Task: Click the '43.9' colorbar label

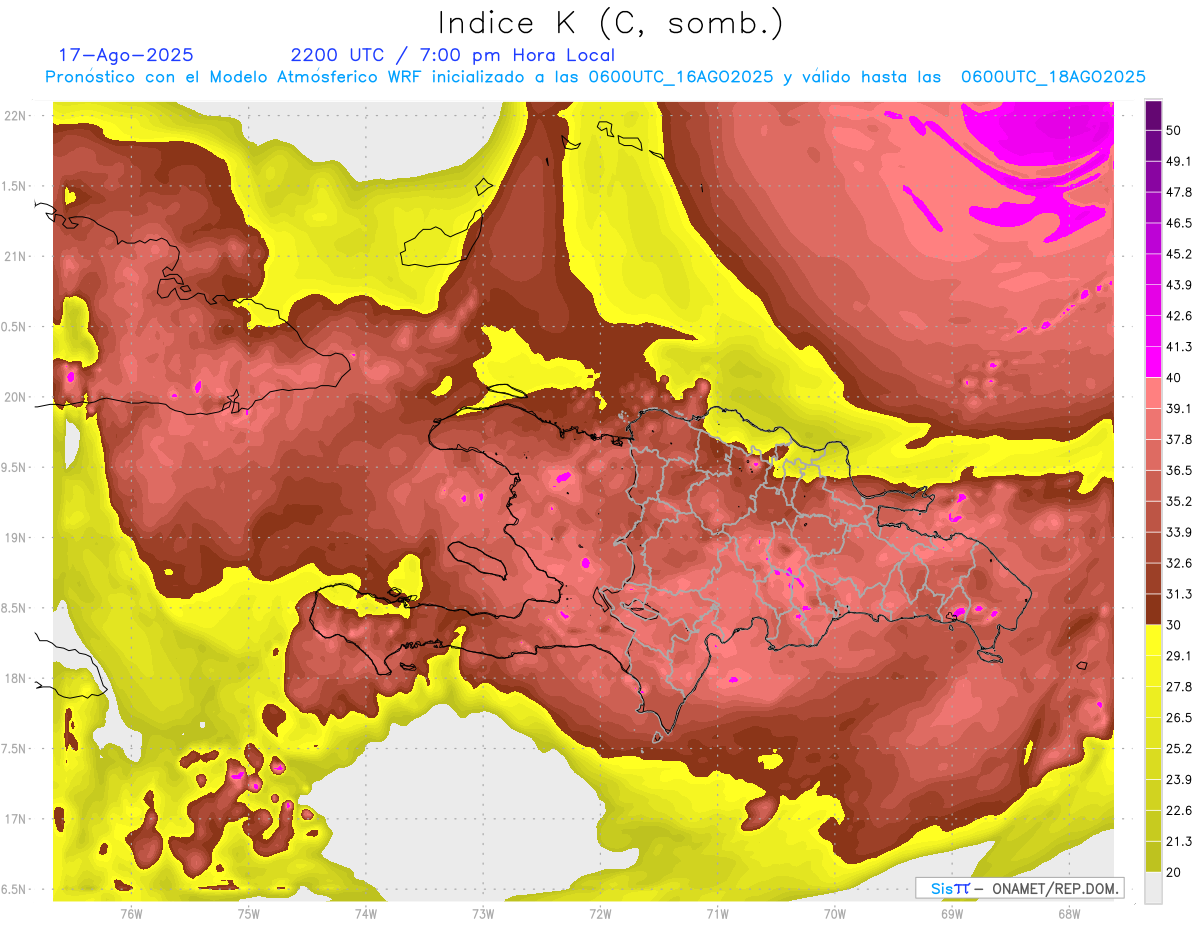Action: click(x=1179, y=285)
